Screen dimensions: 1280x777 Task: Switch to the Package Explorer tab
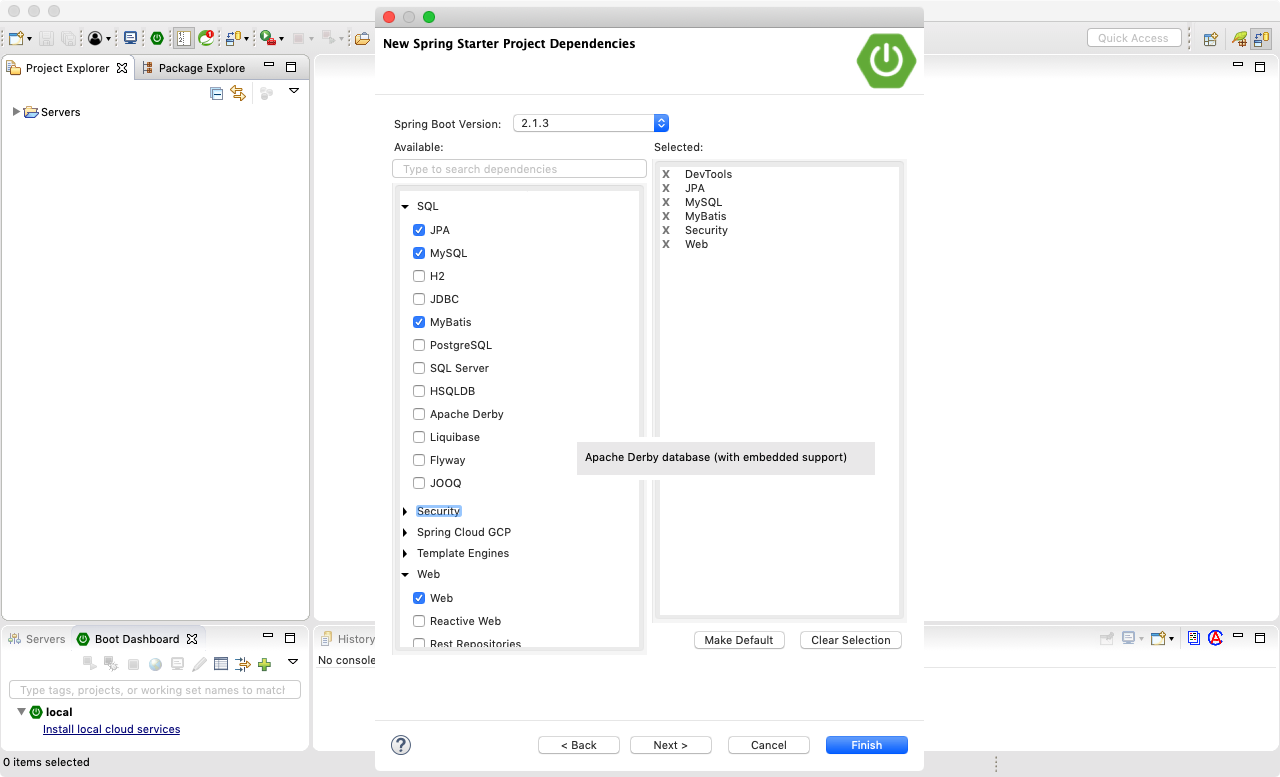click(x=201, y=68)
